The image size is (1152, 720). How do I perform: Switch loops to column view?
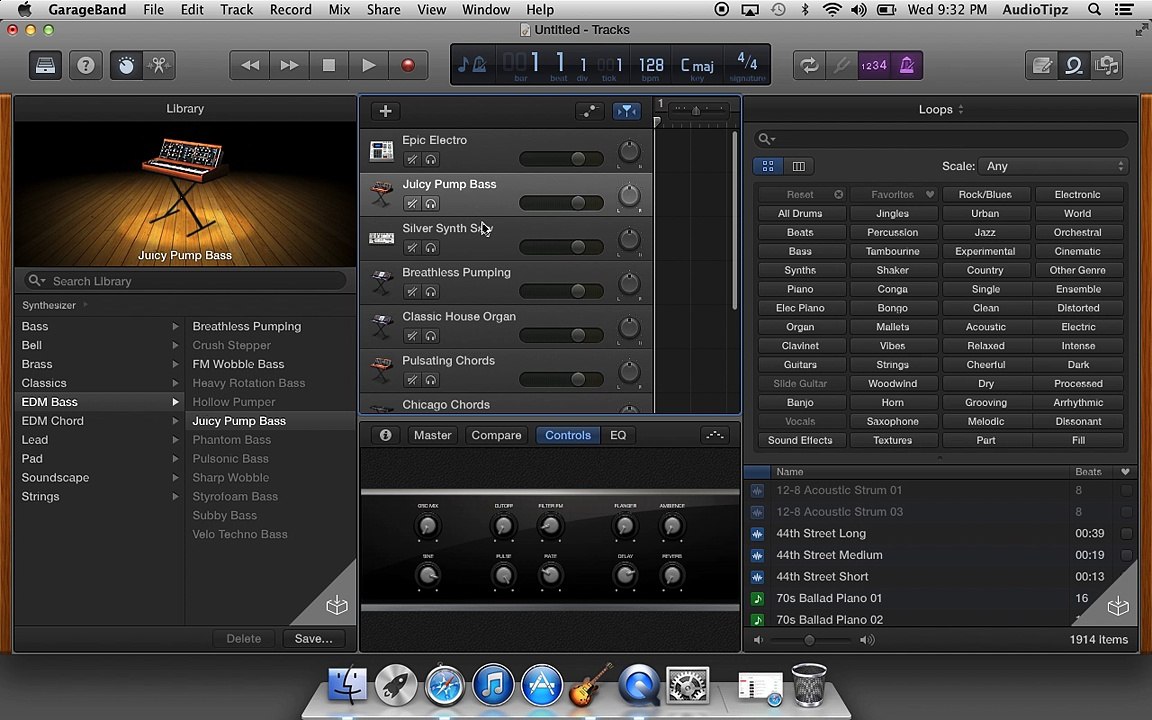(x=798, y=166)
